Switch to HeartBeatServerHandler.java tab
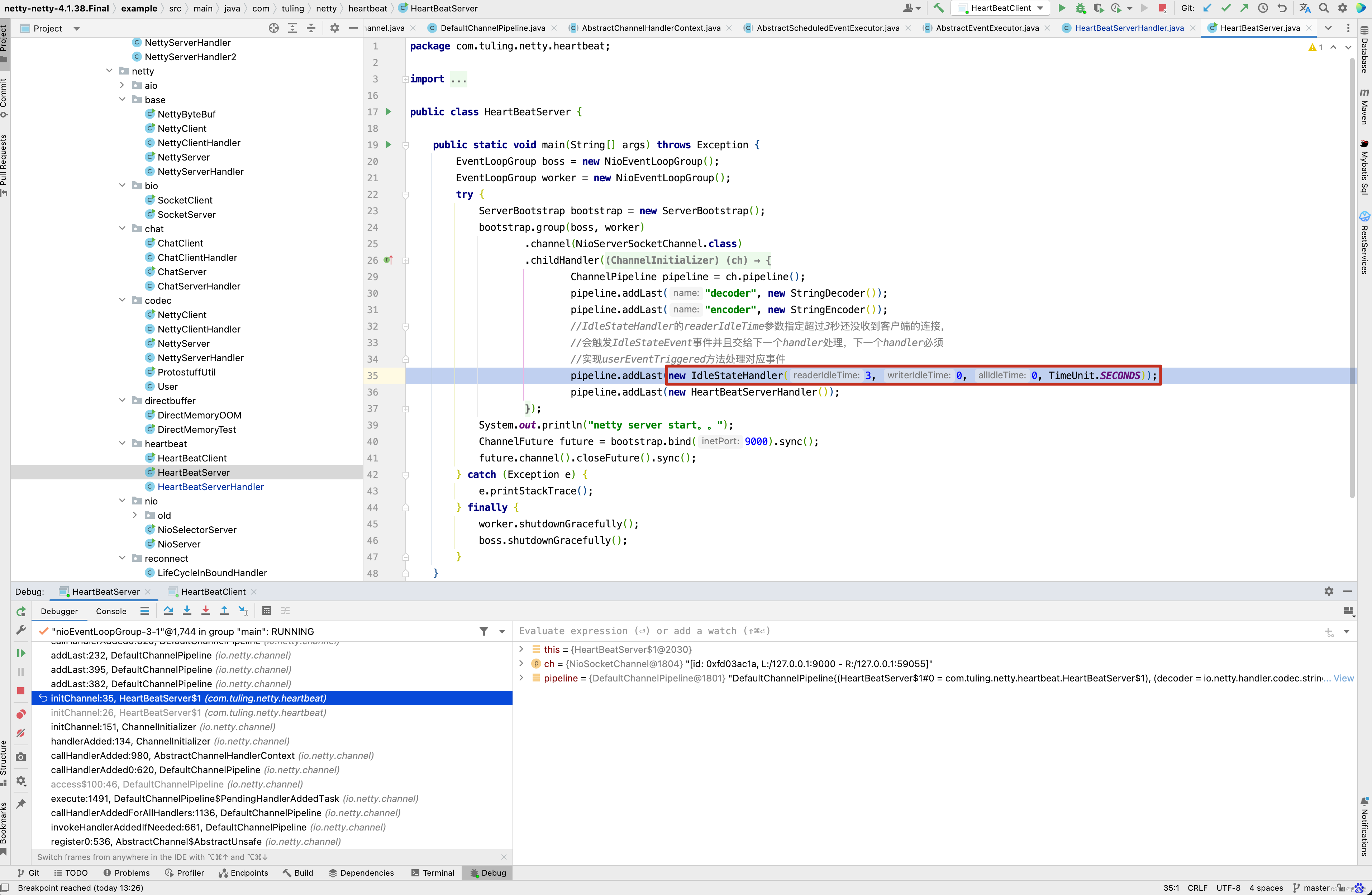1372x895 pixels. click(x=1128, y=28)
